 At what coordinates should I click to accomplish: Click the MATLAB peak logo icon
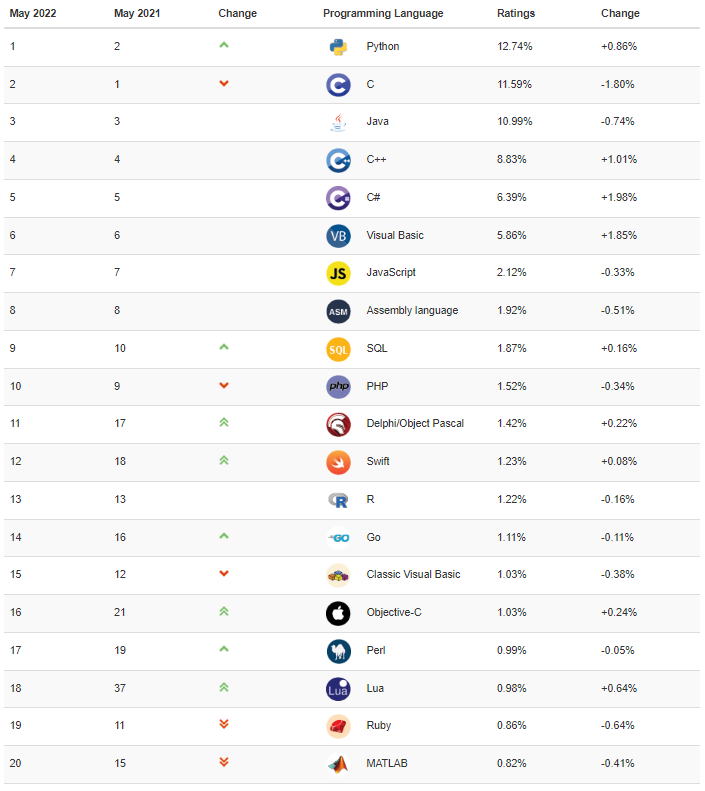click(338, 764)
